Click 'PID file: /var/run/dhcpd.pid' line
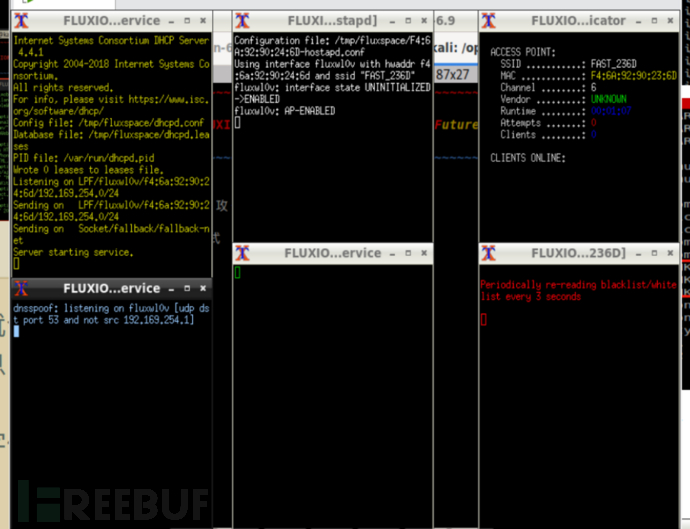This screenshot has width=690, height=529. (x=84, y=158)
